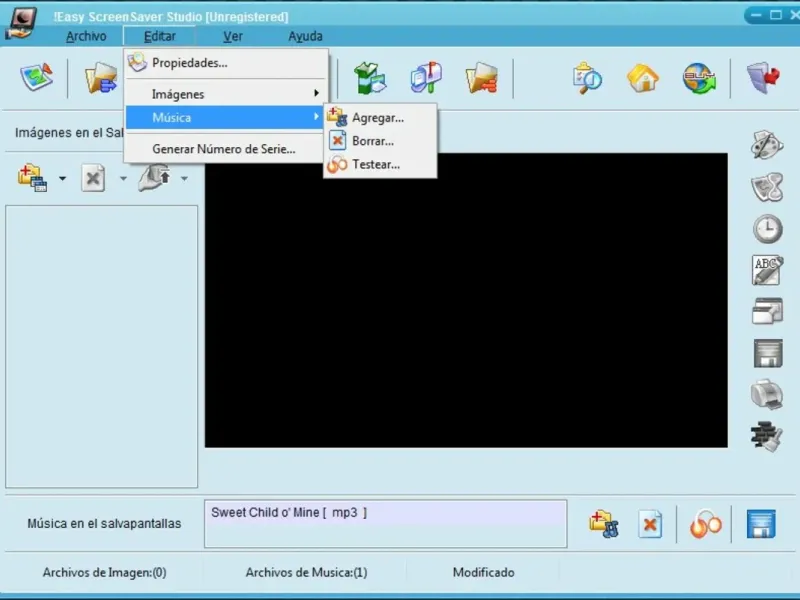Expand the Imágenes submenu
Viewport: 800px width, 600px height.
click(226, 94)
